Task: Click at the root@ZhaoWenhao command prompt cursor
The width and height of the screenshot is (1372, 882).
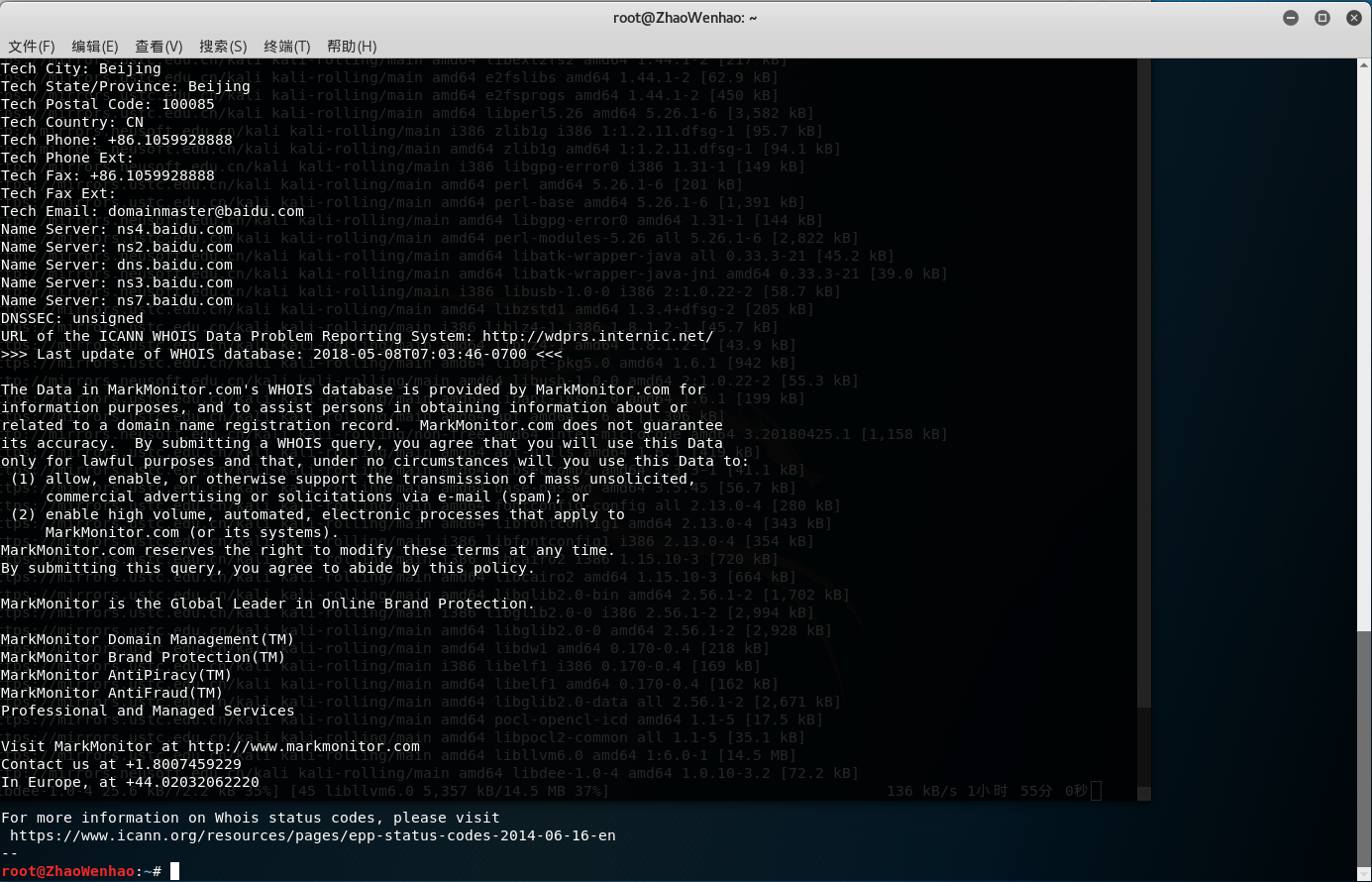Action: coord(174,871)
